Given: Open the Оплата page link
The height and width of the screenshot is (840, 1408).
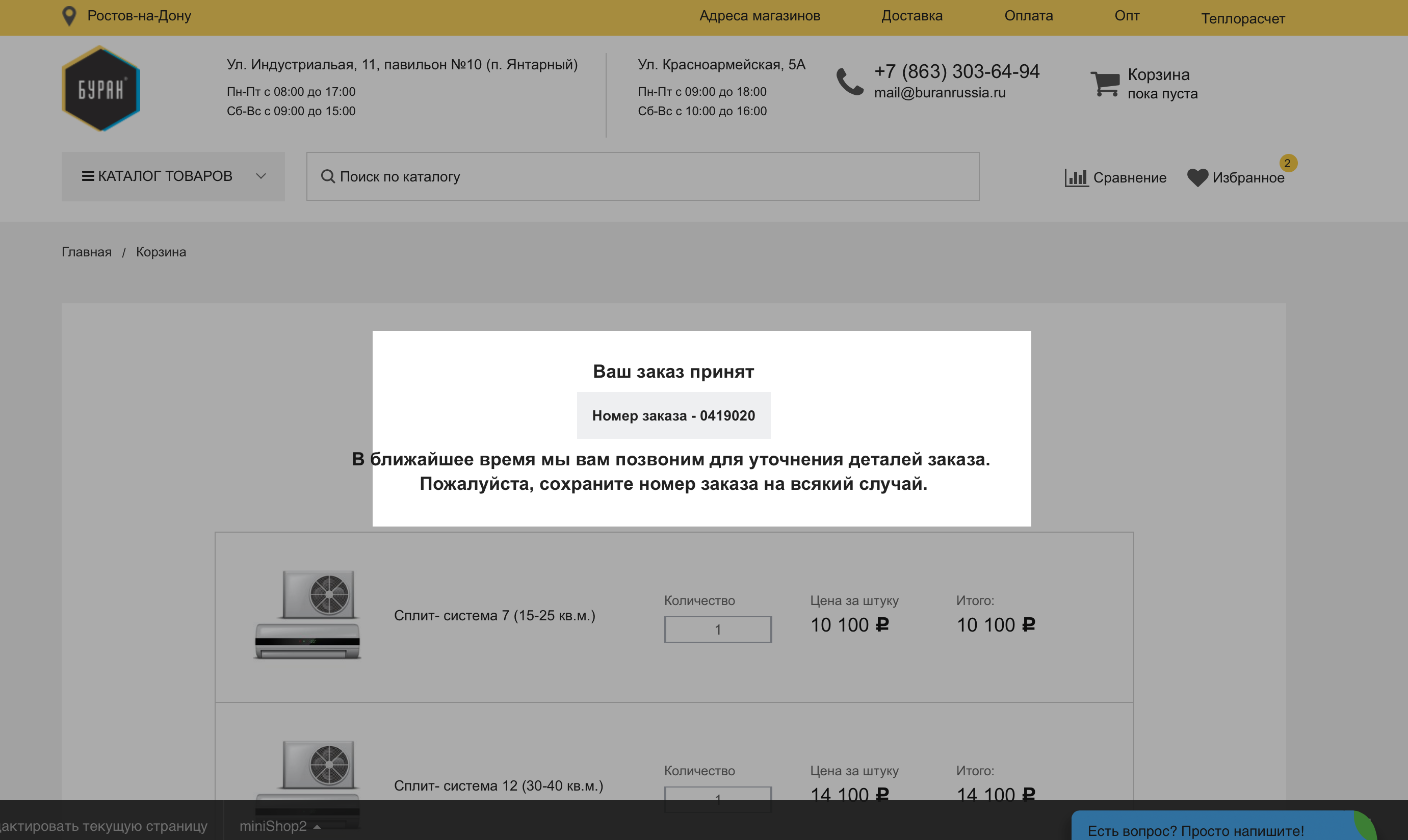Looking at the screenshot, I should (1028, 16).
